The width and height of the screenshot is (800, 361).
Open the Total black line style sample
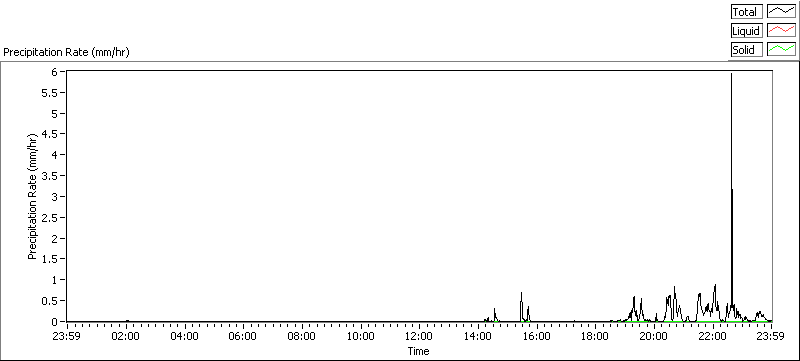(781, 12)
